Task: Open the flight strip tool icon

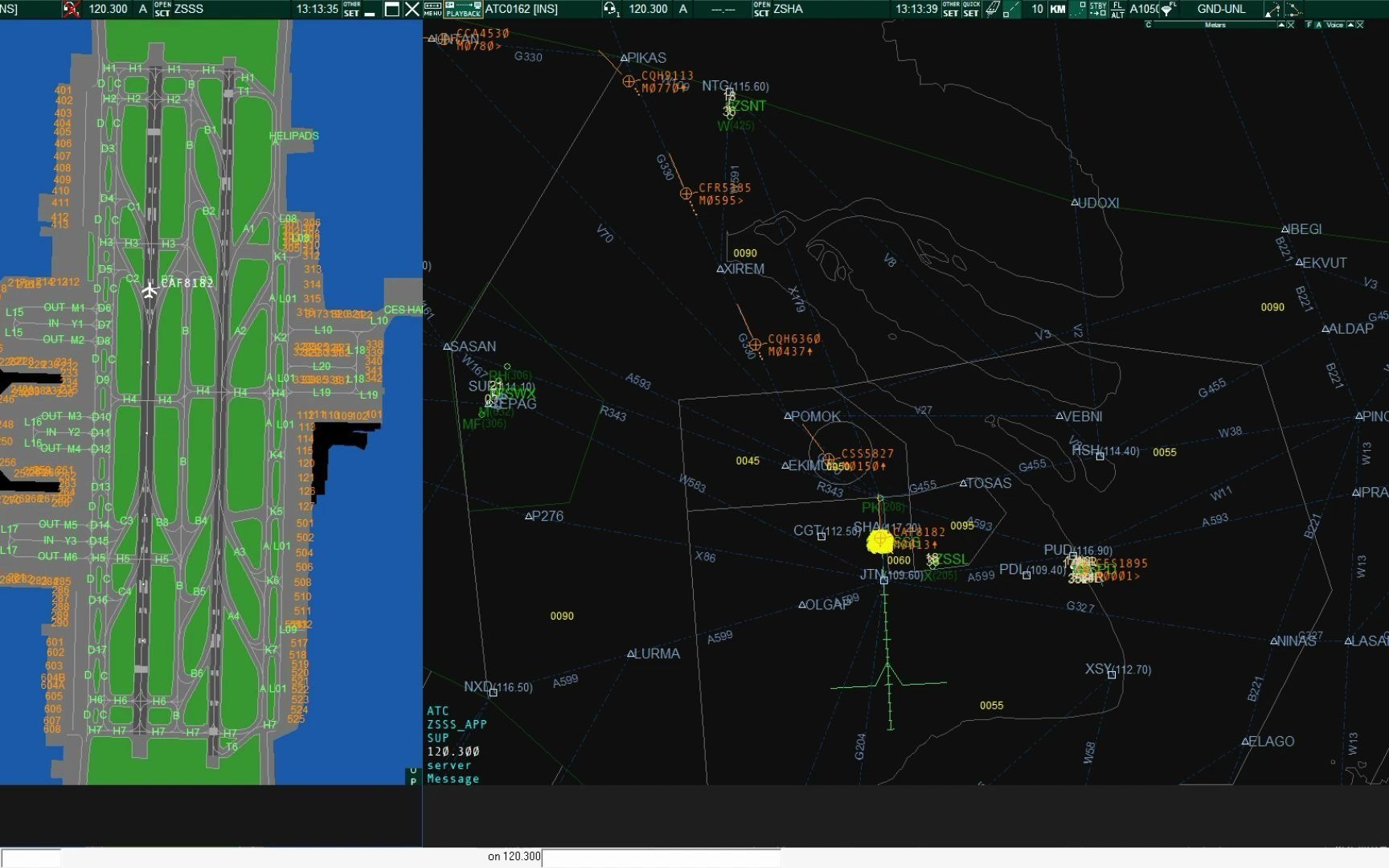Action: 993,9
